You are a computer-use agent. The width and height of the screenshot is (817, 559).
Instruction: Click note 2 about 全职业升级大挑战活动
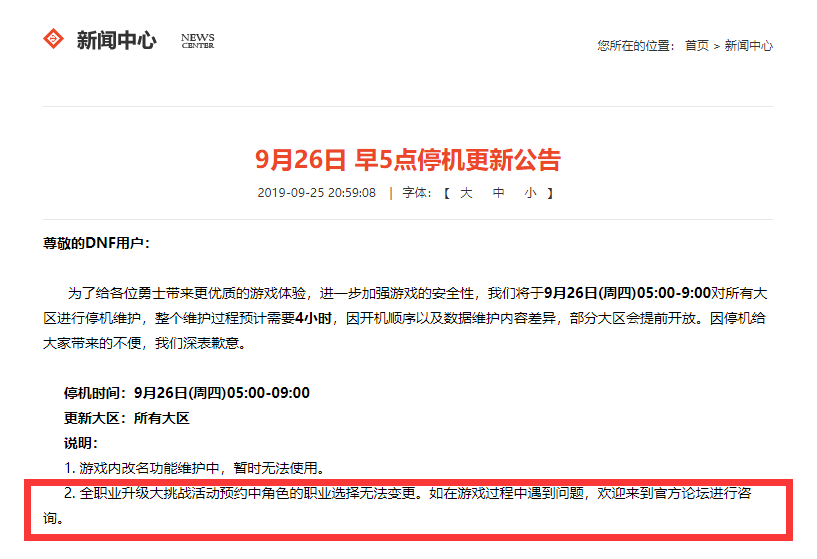point(397,505)
